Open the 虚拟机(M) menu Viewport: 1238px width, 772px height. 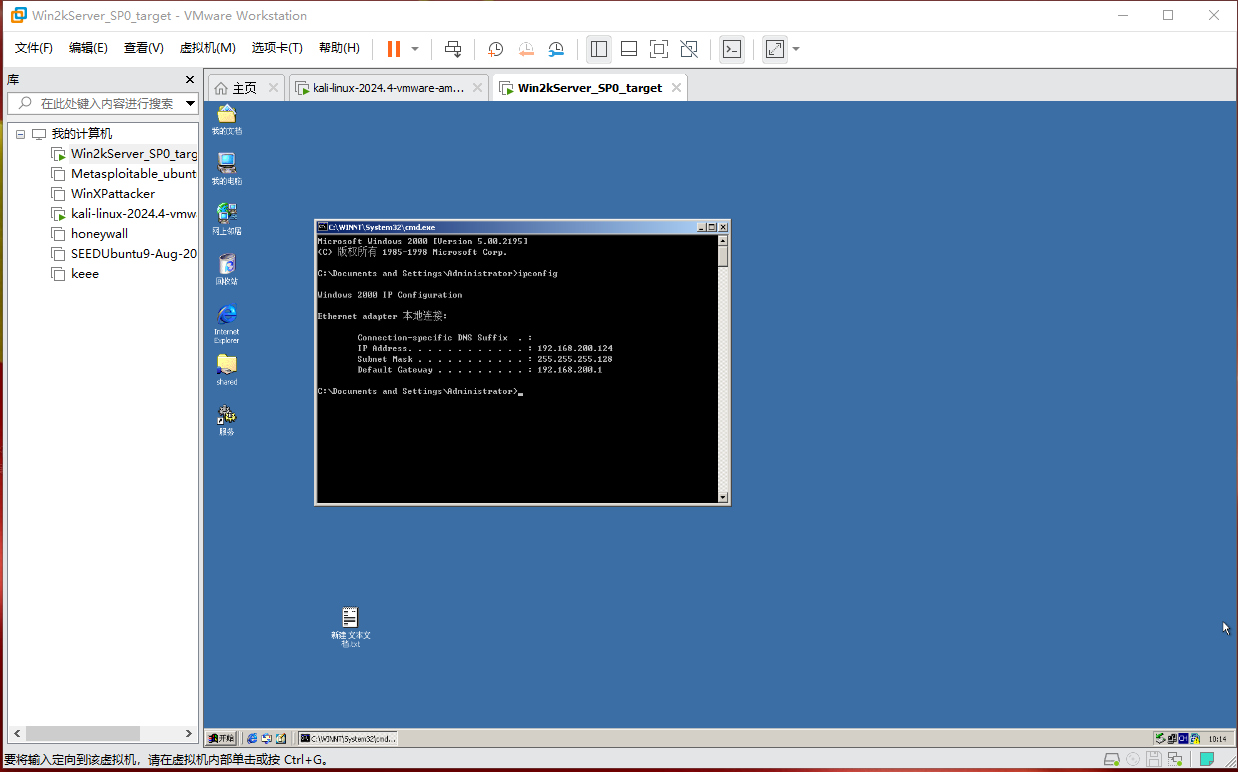pyautogui.click(x=207, y=48)
